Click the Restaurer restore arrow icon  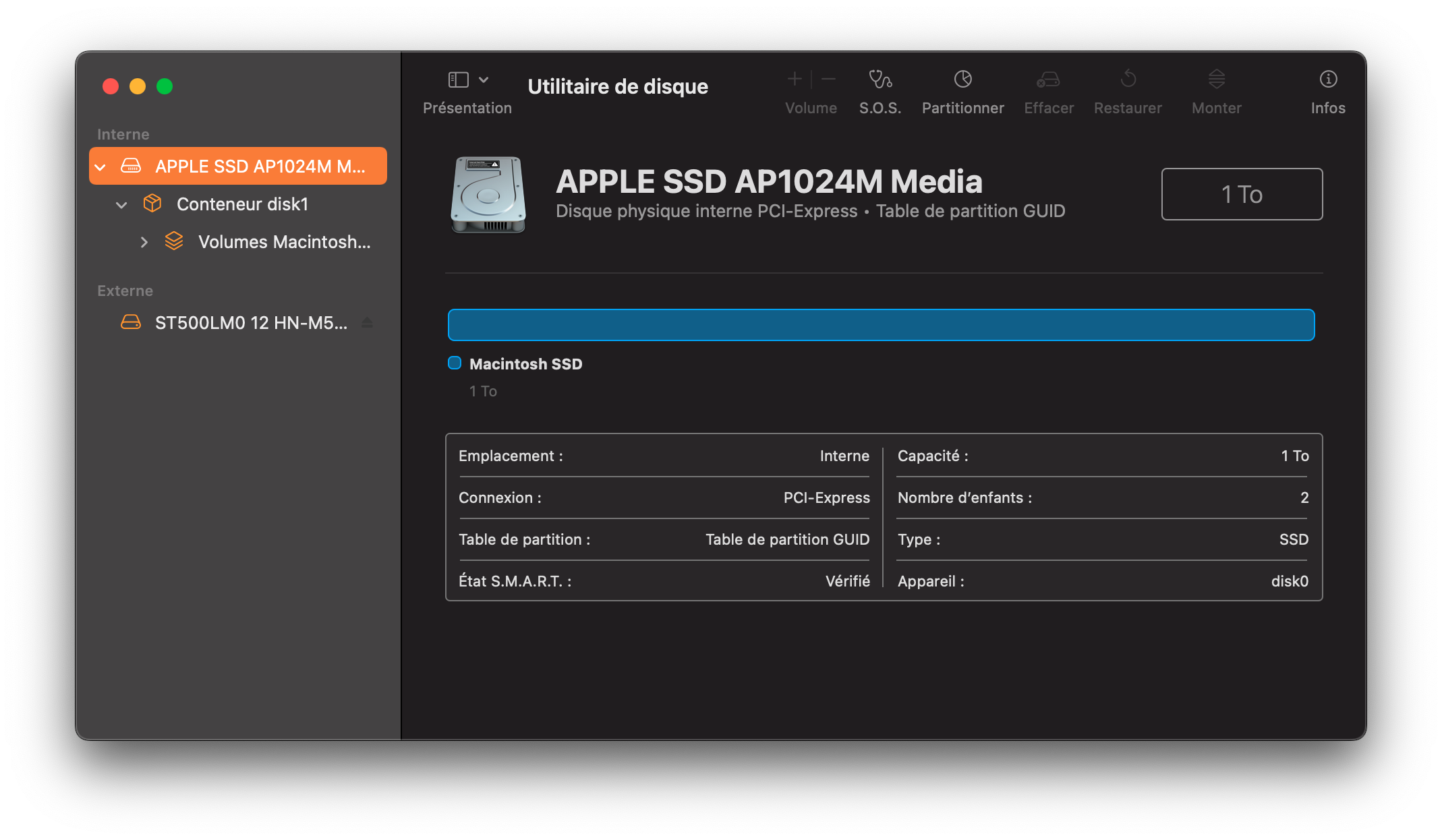click(1128, 80)
